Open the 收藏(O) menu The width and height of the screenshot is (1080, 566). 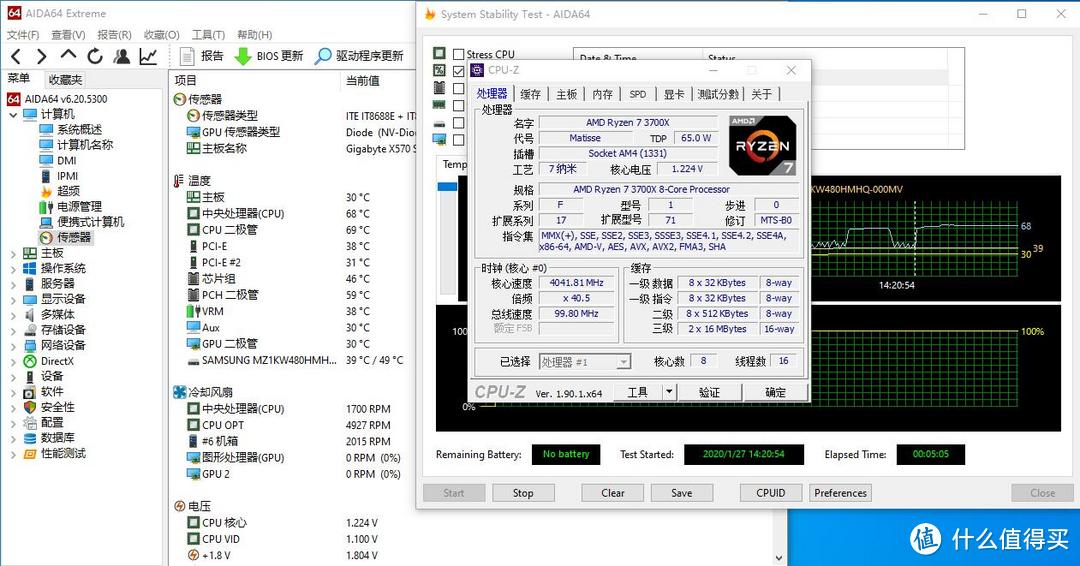point(161,34)
